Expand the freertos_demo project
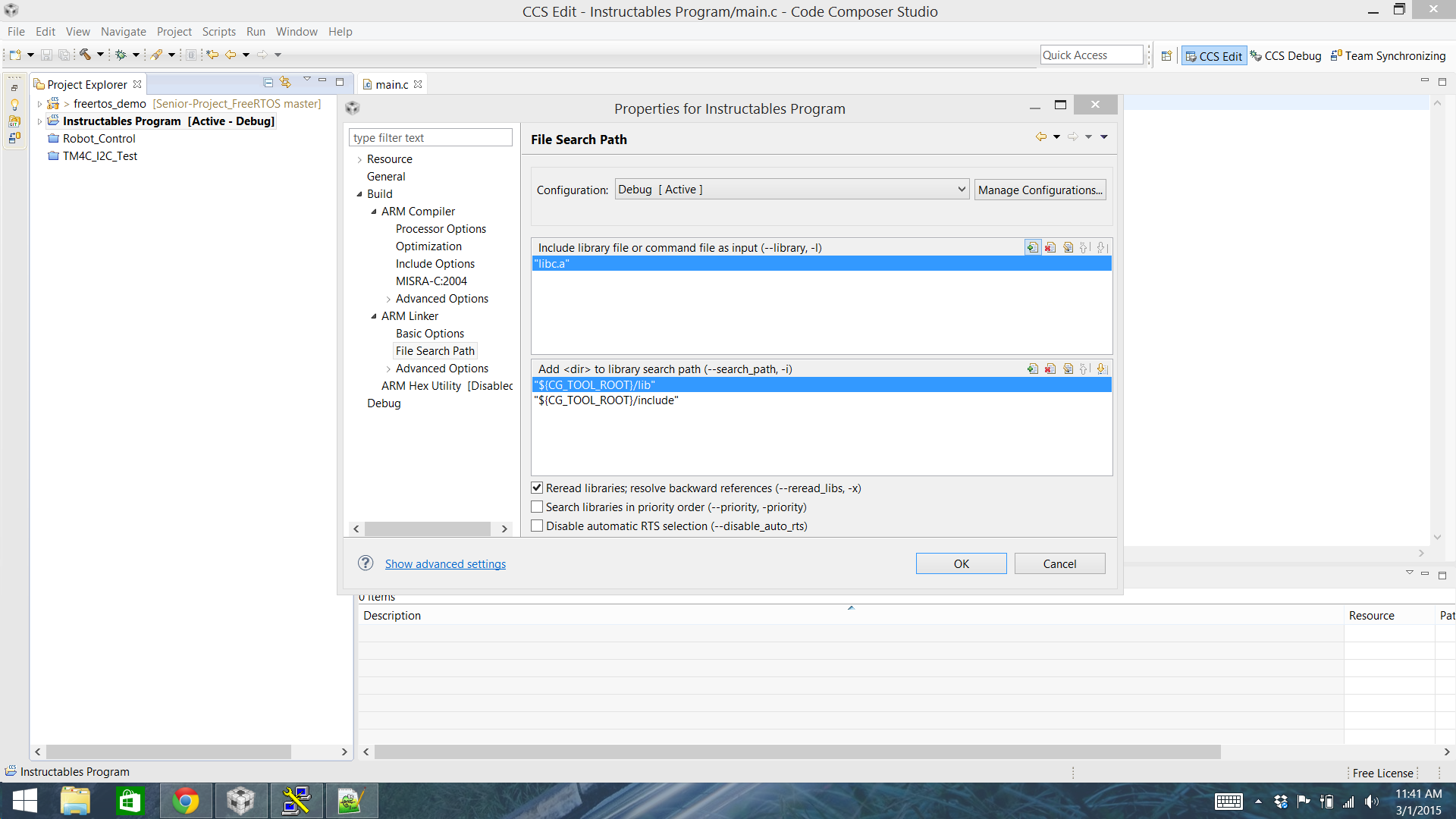This screenshot has width=1456, height=819. click(39, 104)
